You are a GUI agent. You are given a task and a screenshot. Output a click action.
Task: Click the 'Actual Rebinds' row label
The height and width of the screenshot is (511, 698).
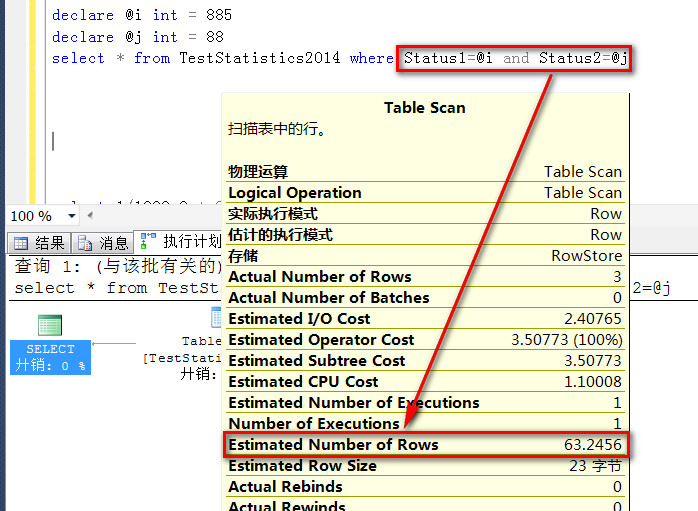[285, 487]
